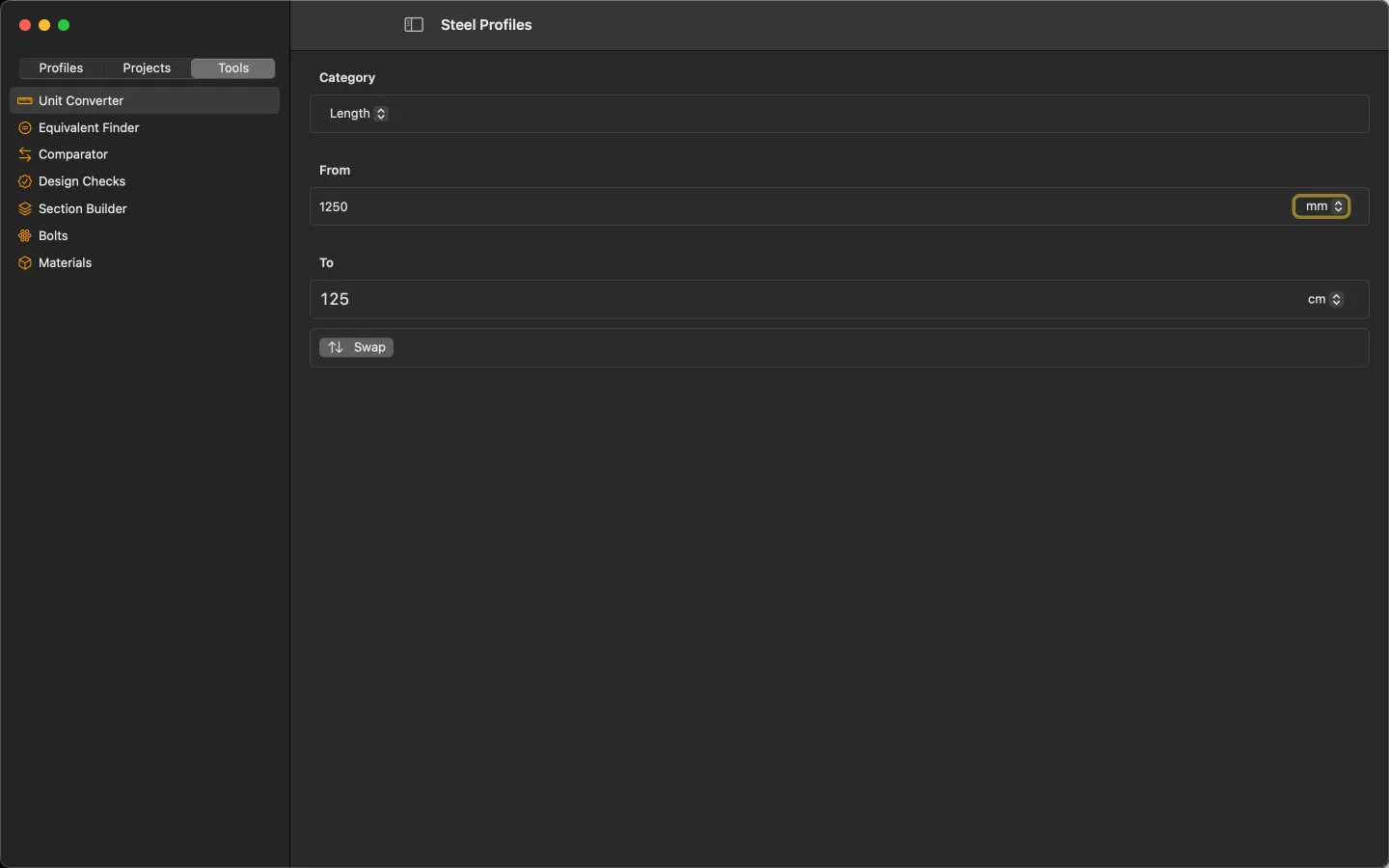Click the Equivalent Finder icon
The height and width of the screenshot is (868, 1389).
(x=25, y=127)
